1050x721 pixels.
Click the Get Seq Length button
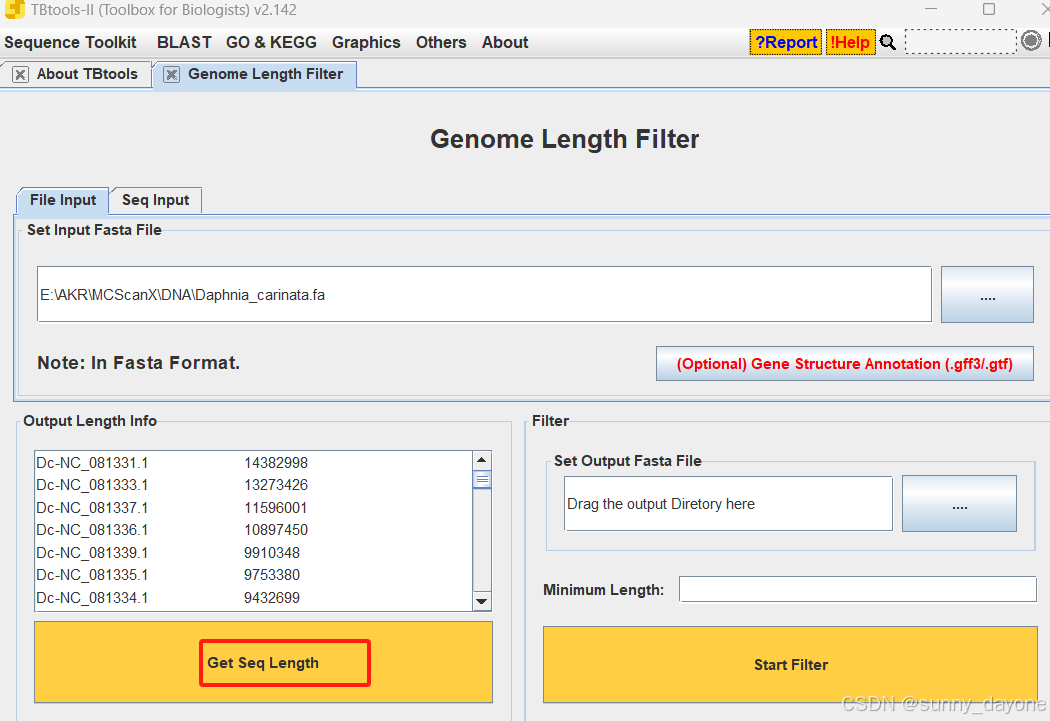click(x=263, y=662)
